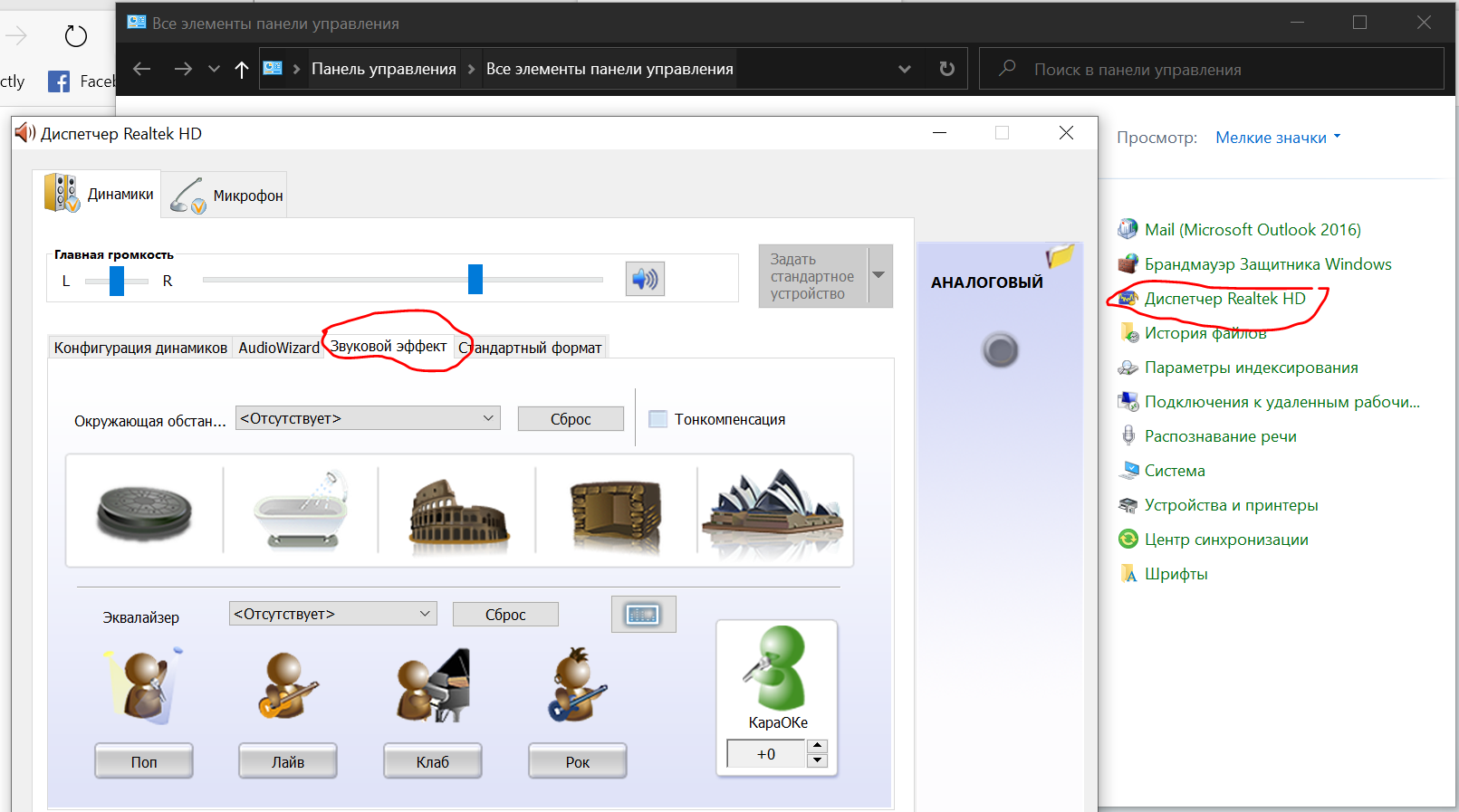This screenshot has height=812, width=1459.
Task: Increase the KaraOKe key value
Action: (x=818, y=746)
